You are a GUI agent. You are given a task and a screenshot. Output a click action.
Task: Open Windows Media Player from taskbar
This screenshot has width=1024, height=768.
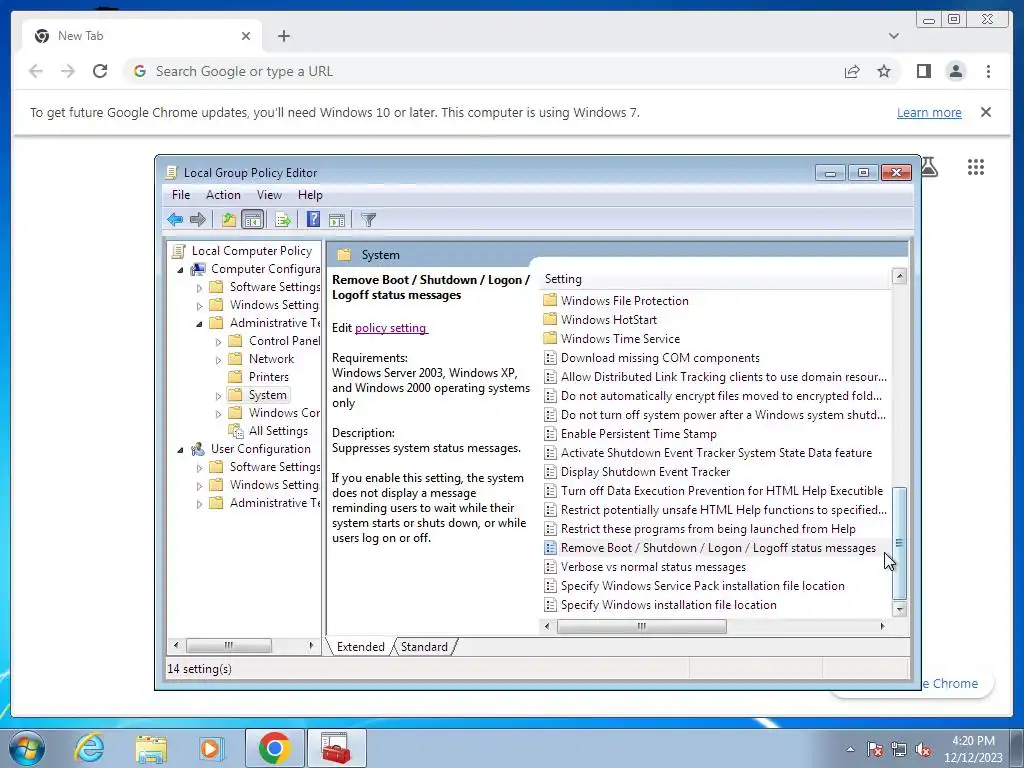click(211, 748)
